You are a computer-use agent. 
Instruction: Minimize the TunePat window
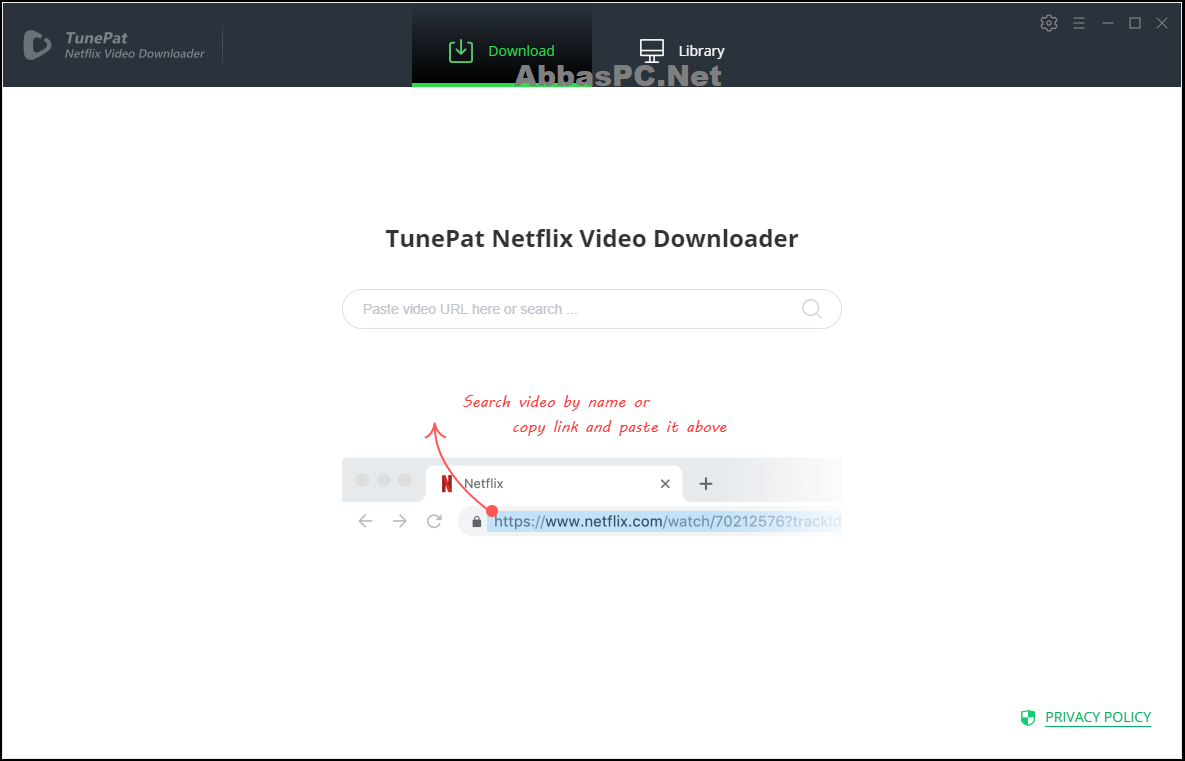coord(1108,23)
